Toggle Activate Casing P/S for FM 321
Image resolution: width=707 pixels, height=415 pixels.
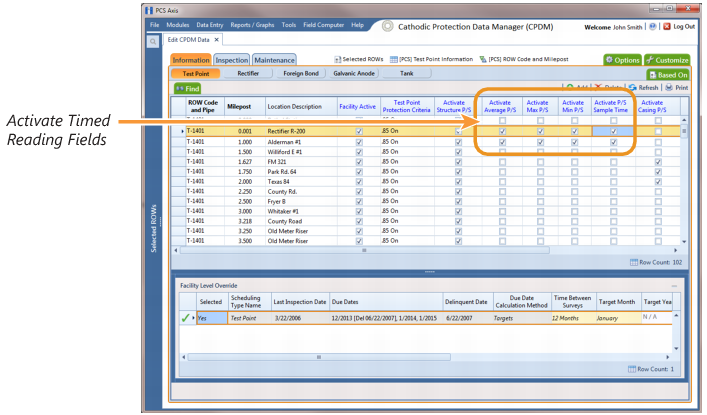point(658,161)
